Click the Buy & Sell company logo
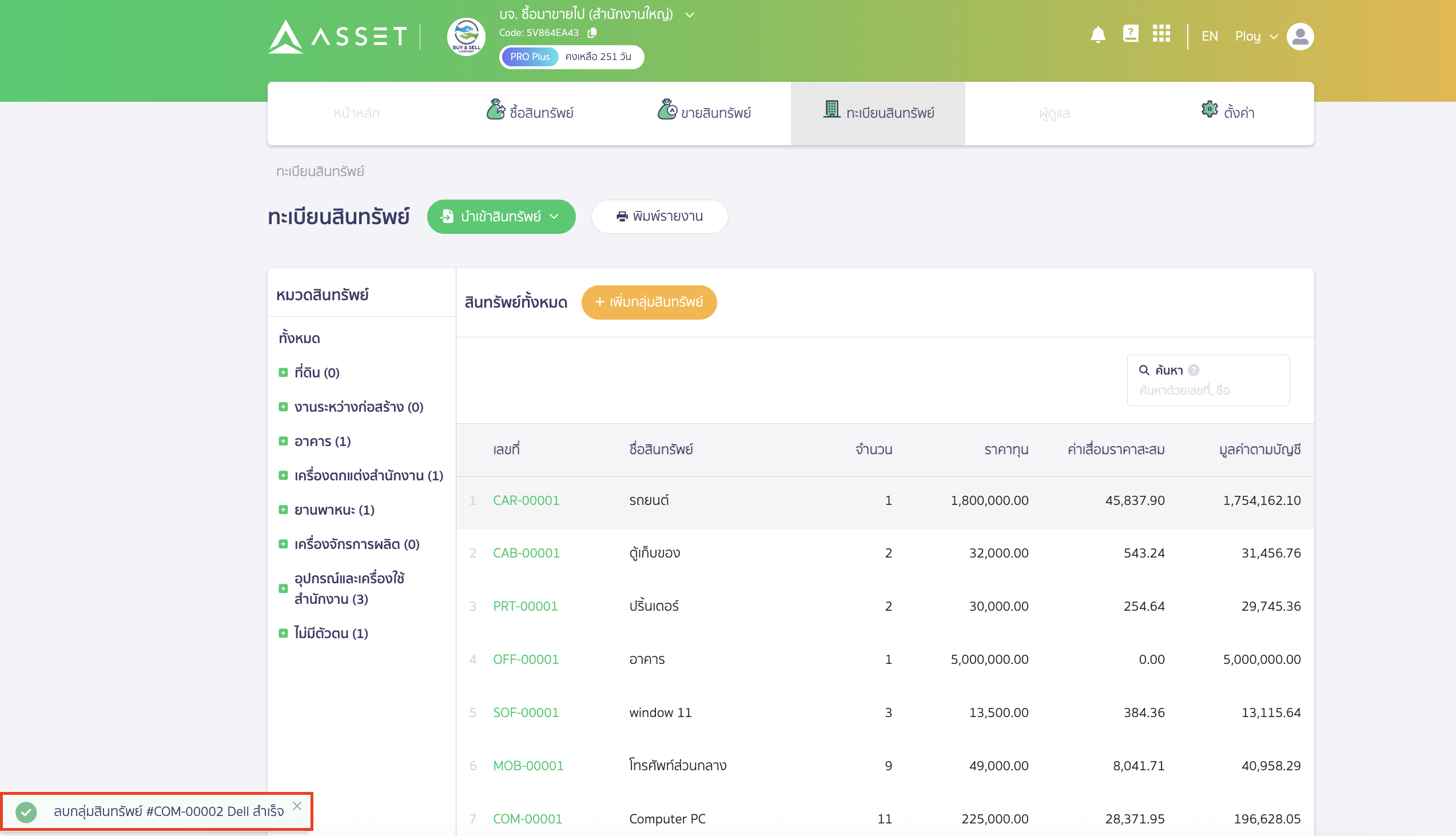The width and height of the screenshot is (1456, 836). [x=466, y=37]
